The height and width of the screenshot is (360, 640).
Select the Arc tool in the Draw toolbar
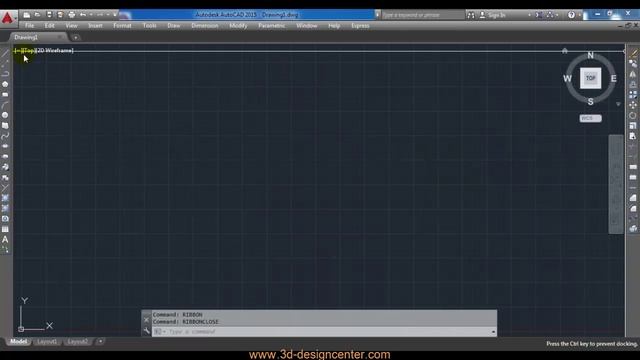pyautogui.click(x=5, y=105)
